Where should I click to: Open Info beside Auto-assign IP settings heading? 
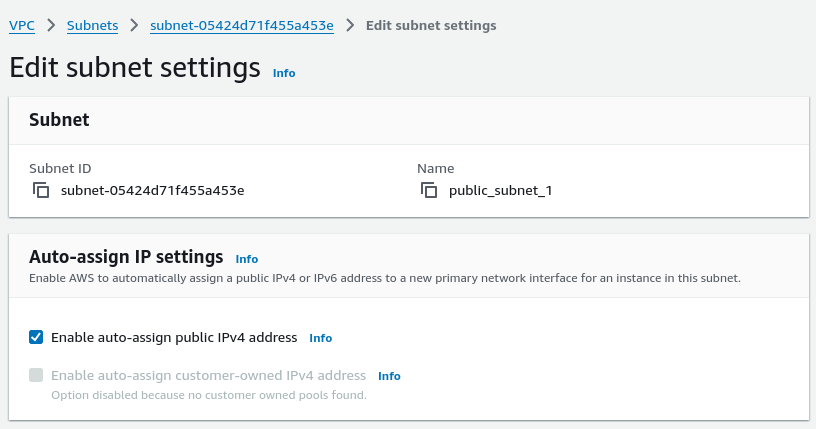(247, 259)
